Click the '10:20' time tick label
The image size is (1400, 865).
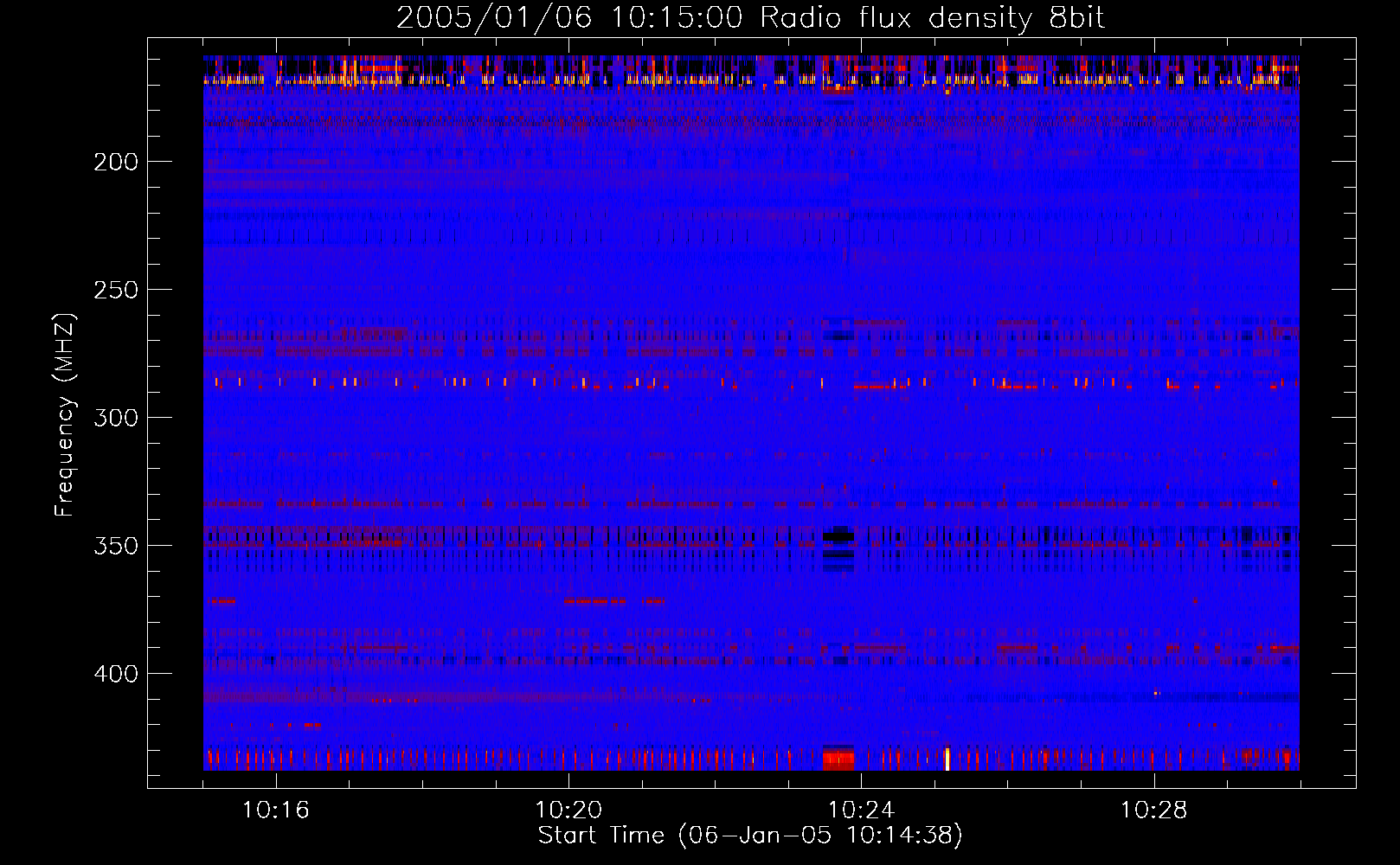568,811
